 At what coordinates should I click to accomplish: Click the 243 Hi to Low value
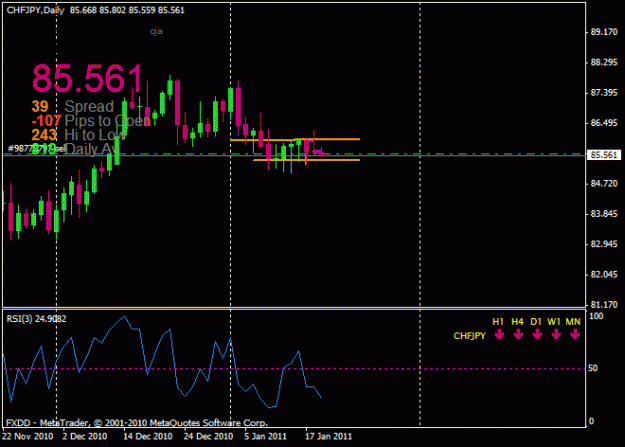44,135
